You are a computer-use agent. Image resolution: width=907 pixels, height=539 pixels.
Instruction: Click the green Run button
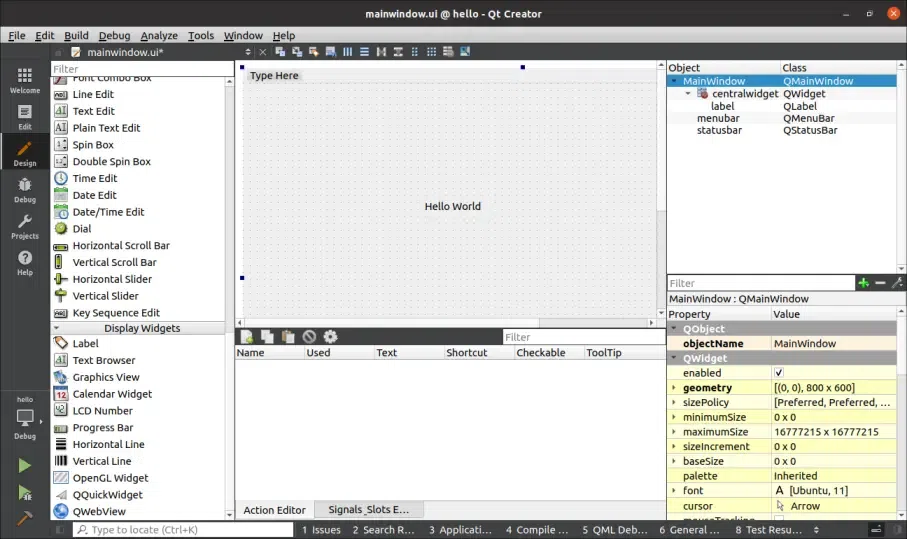24,466
